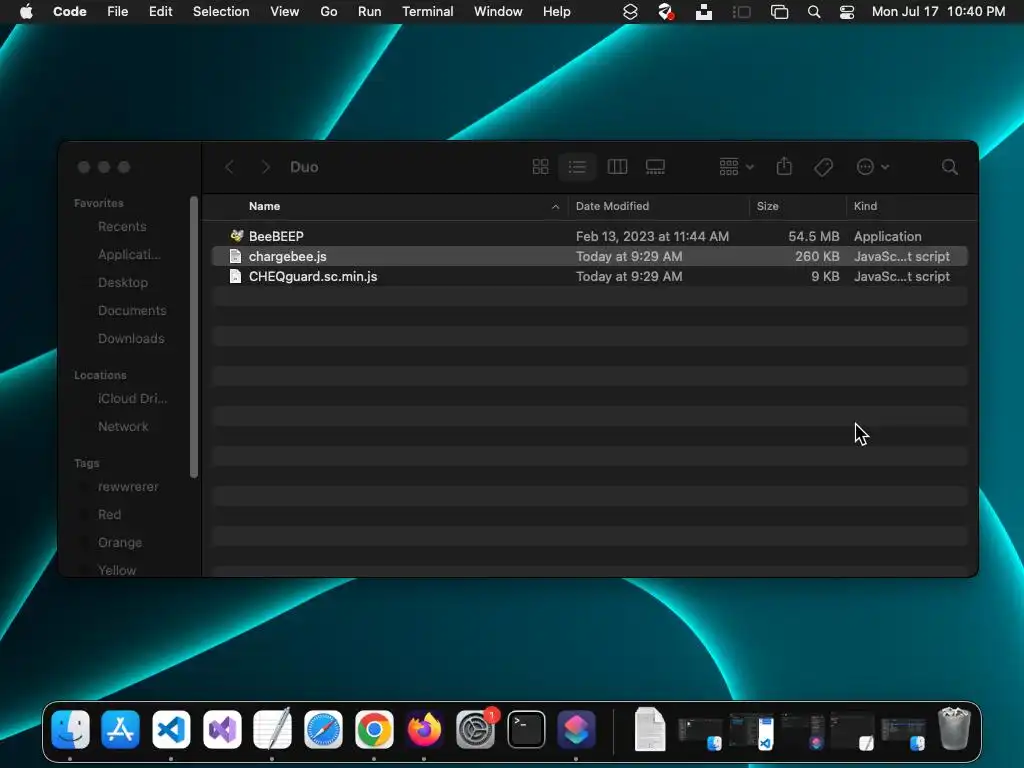Open Control Center in menu bar
The image size is (1024, 768).
coord(846,12)
